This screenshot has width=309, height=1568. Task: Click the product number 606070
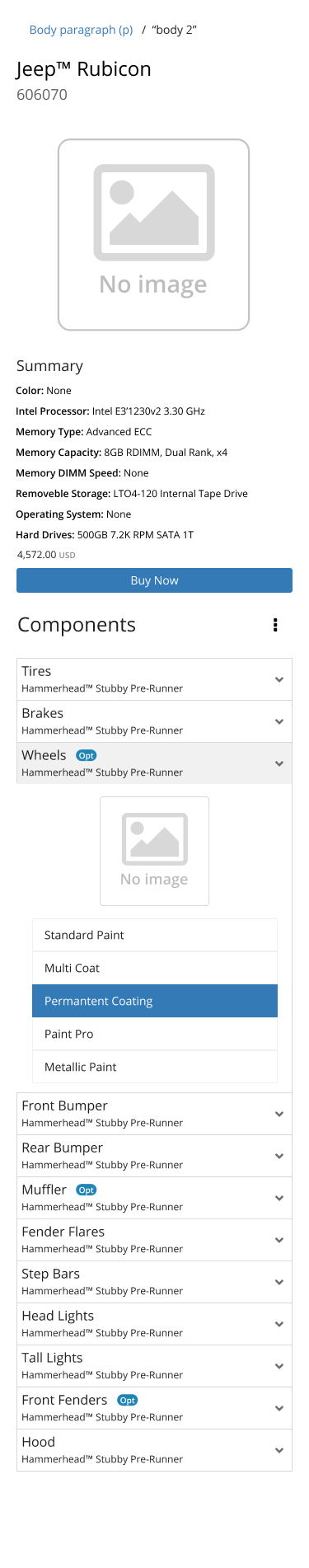(x=42, y=95)
